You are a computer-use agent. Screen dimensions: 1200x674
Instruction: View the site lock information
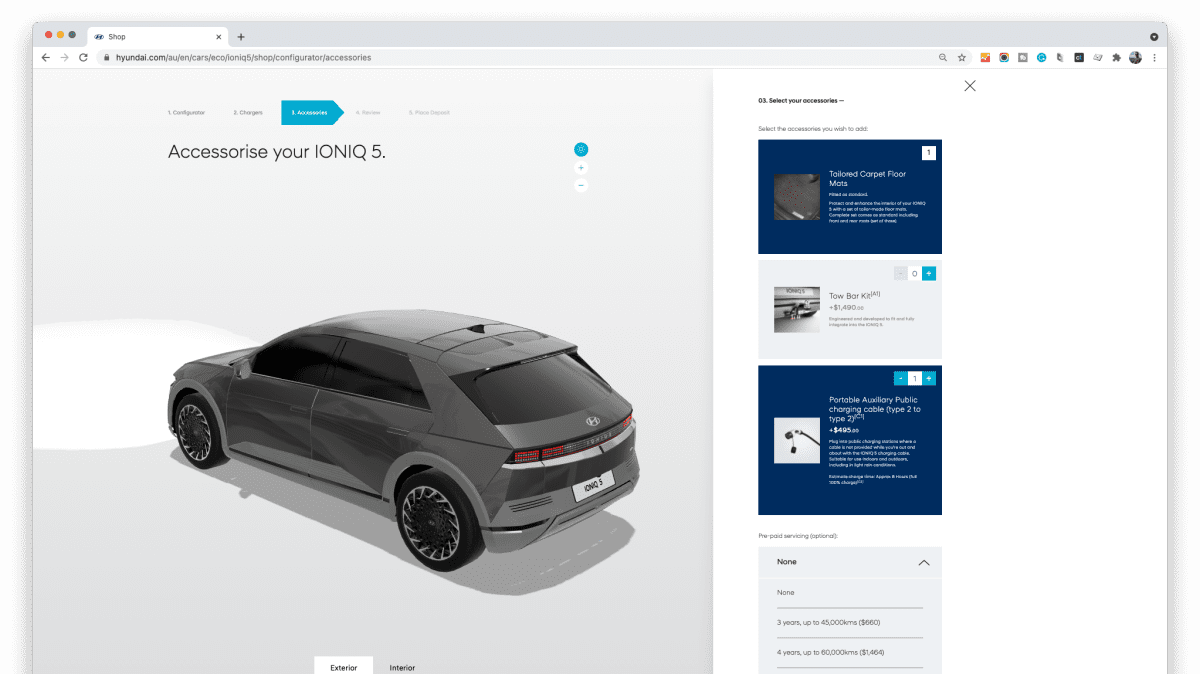tap(107, 58)
